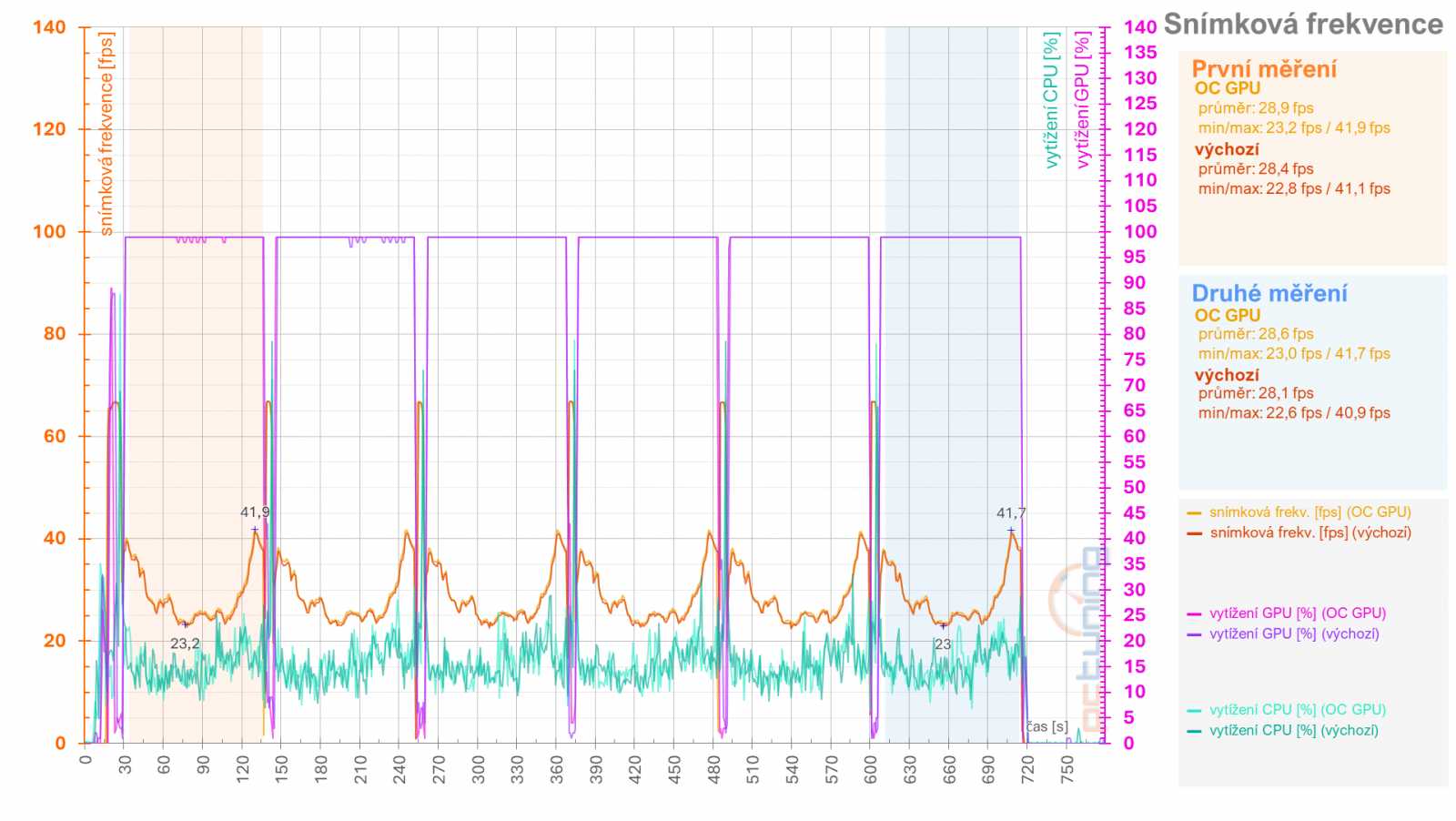Select 'min/max: 23,0 fps / 41,7 fps'
The height and width of the screenshot is (821, 1456).
[x=1294, y=354]
